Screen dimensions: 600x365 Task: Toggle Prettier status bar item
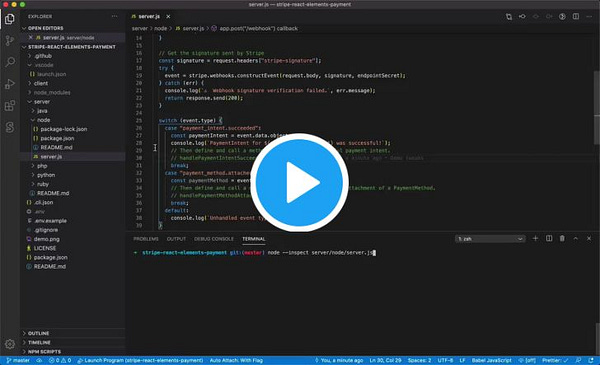(555, 360)
